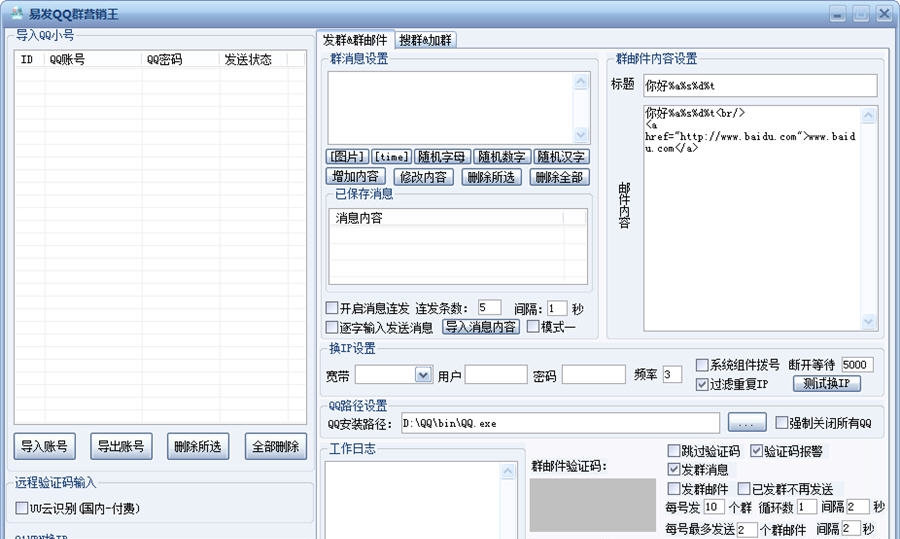Click the 删除全部 button
The width and height of the screenshot is (900, 539).
click(x=559, y=177)
